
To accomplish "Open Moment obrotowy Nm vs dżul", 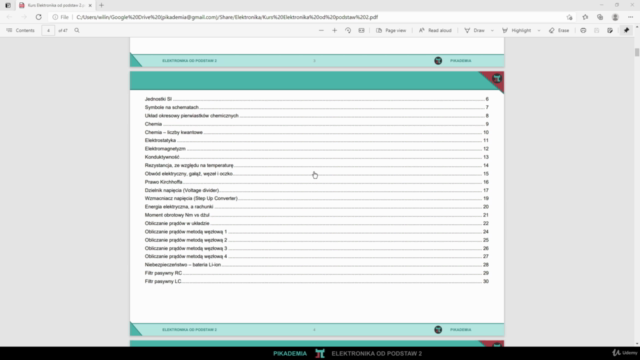I will coord(316,215).
